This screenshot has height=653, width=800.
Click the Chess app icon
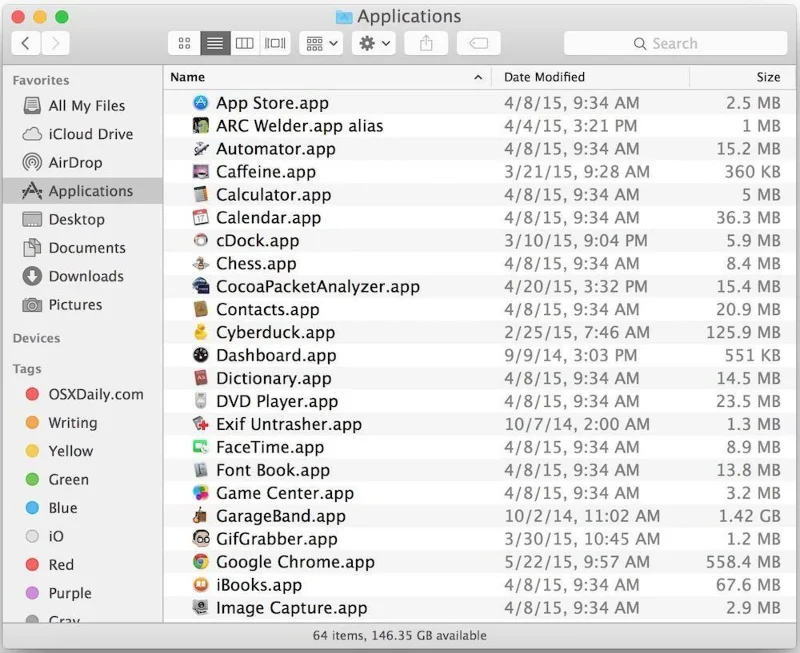coord(200,263)
